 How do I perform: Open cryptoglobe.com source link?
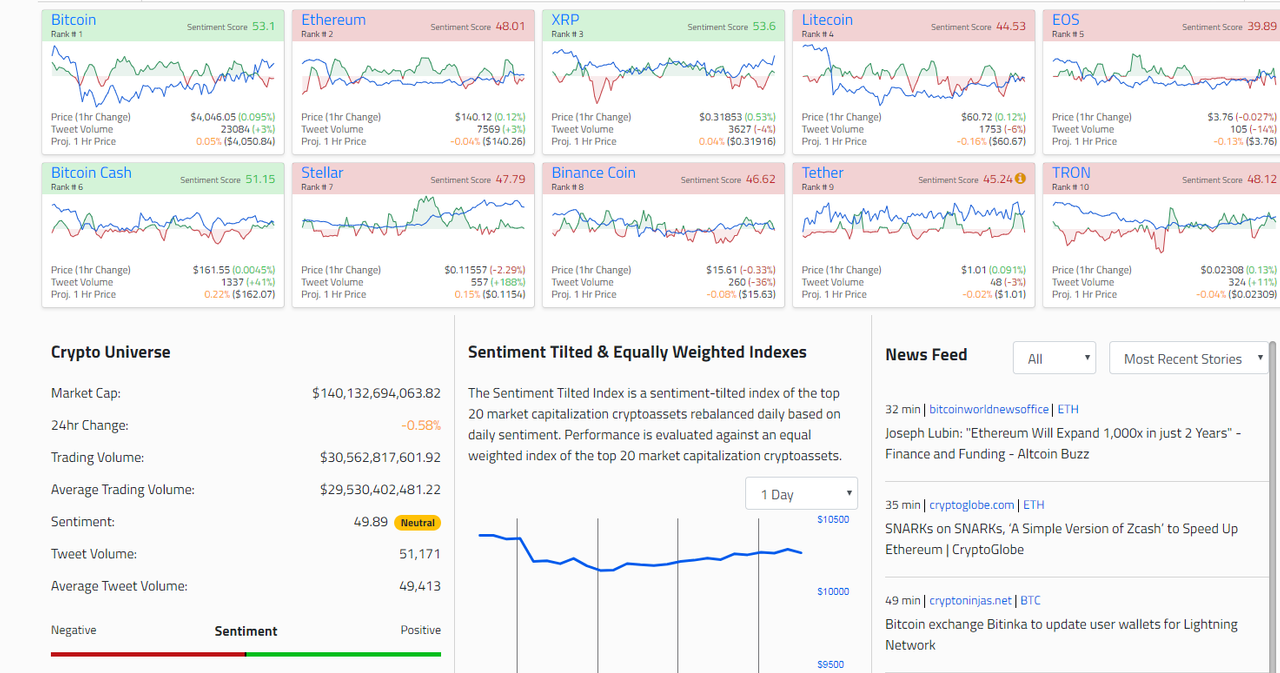[x=972, y=505]
